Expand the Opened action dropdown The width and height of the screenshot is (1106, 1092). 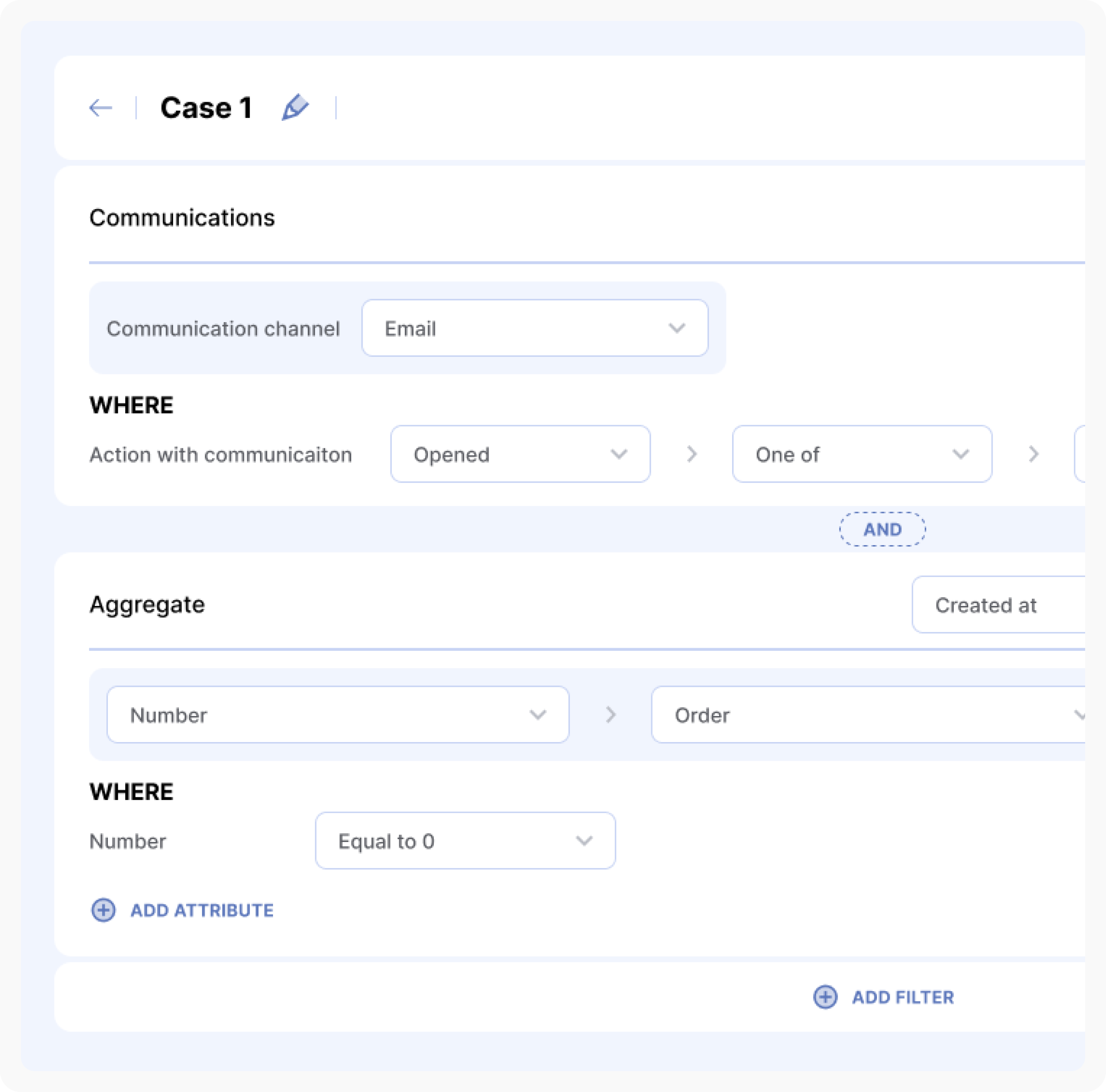(520, 454)
